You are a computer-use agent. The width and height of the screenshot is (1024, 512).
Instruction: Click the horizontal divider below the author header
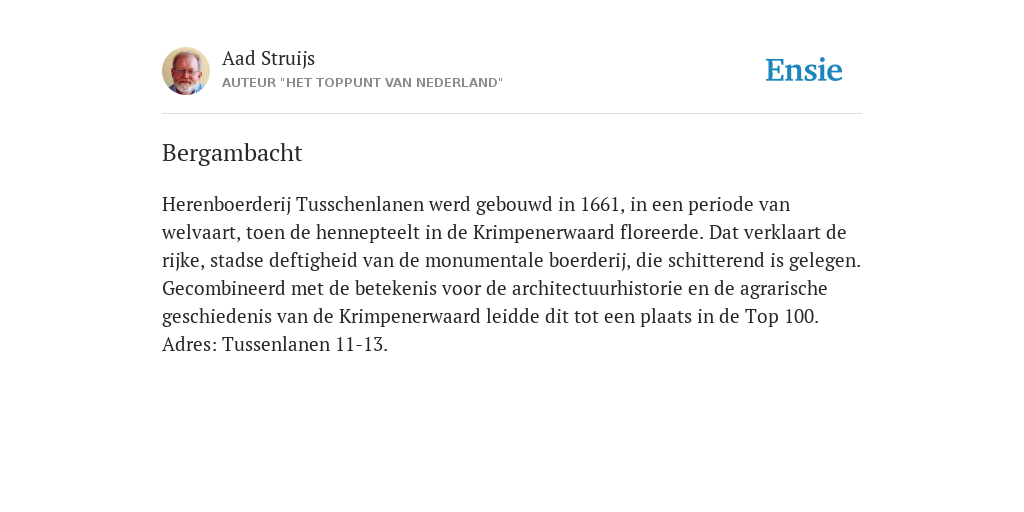coord(512,114)
